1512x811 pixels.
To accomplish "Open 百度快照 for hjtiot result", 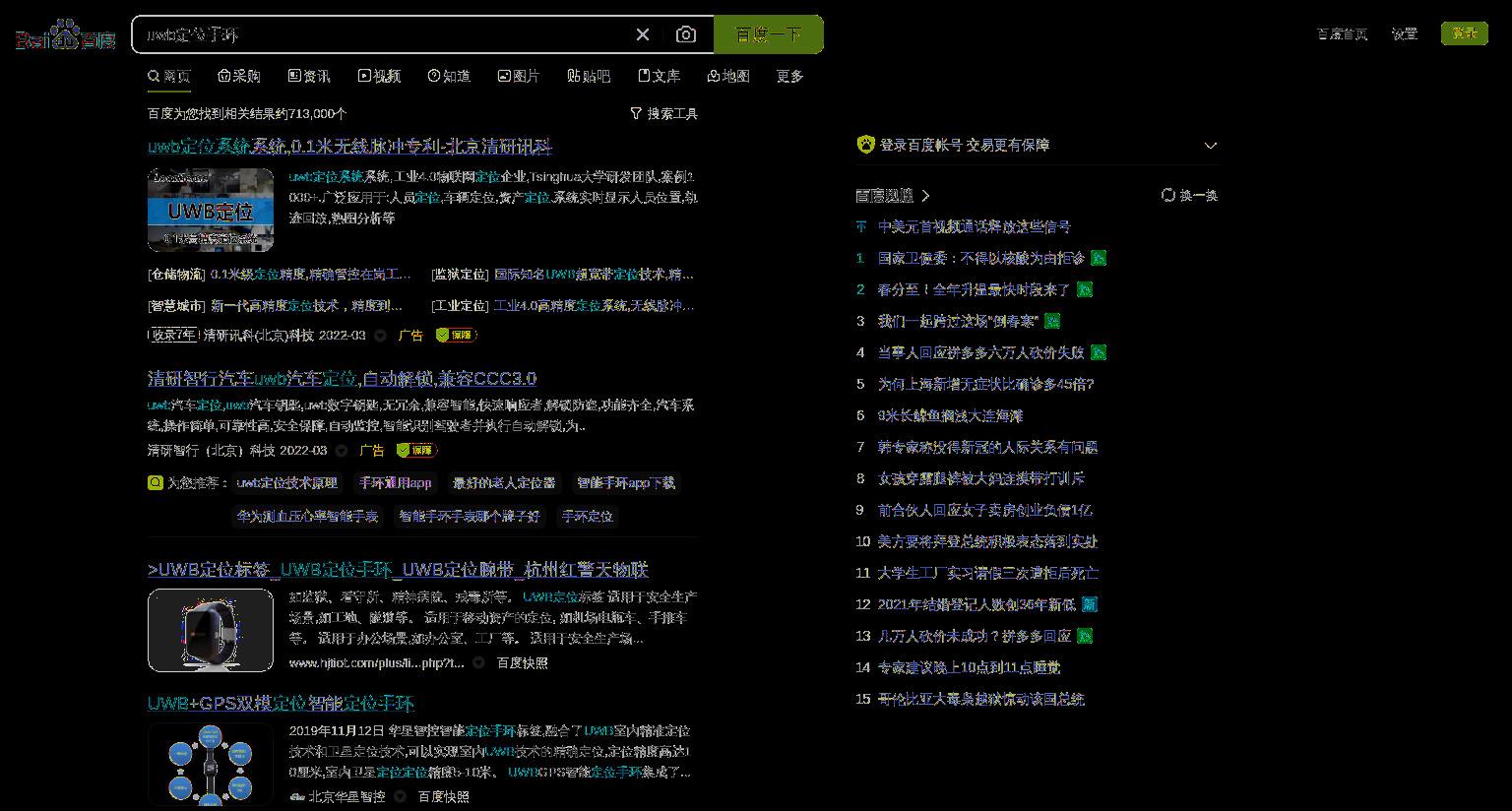I will pos(523,663).
